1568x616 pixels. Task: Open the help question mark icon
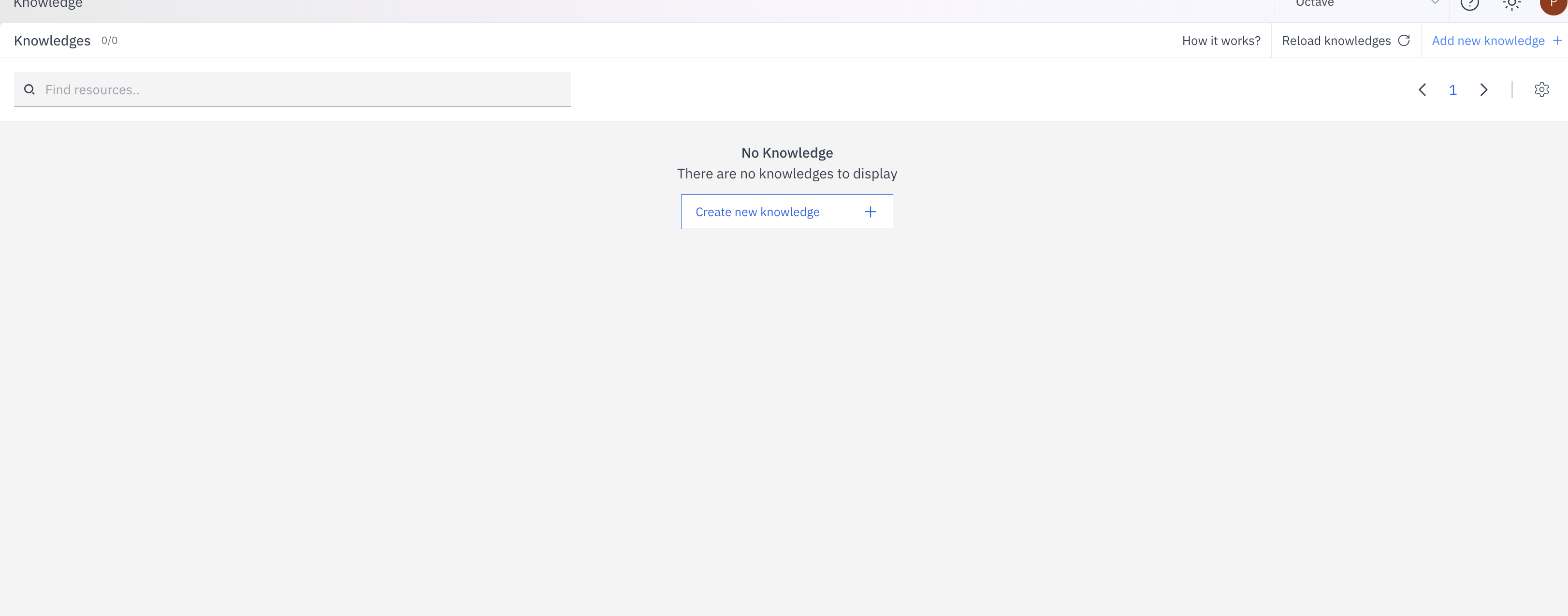1470,5
